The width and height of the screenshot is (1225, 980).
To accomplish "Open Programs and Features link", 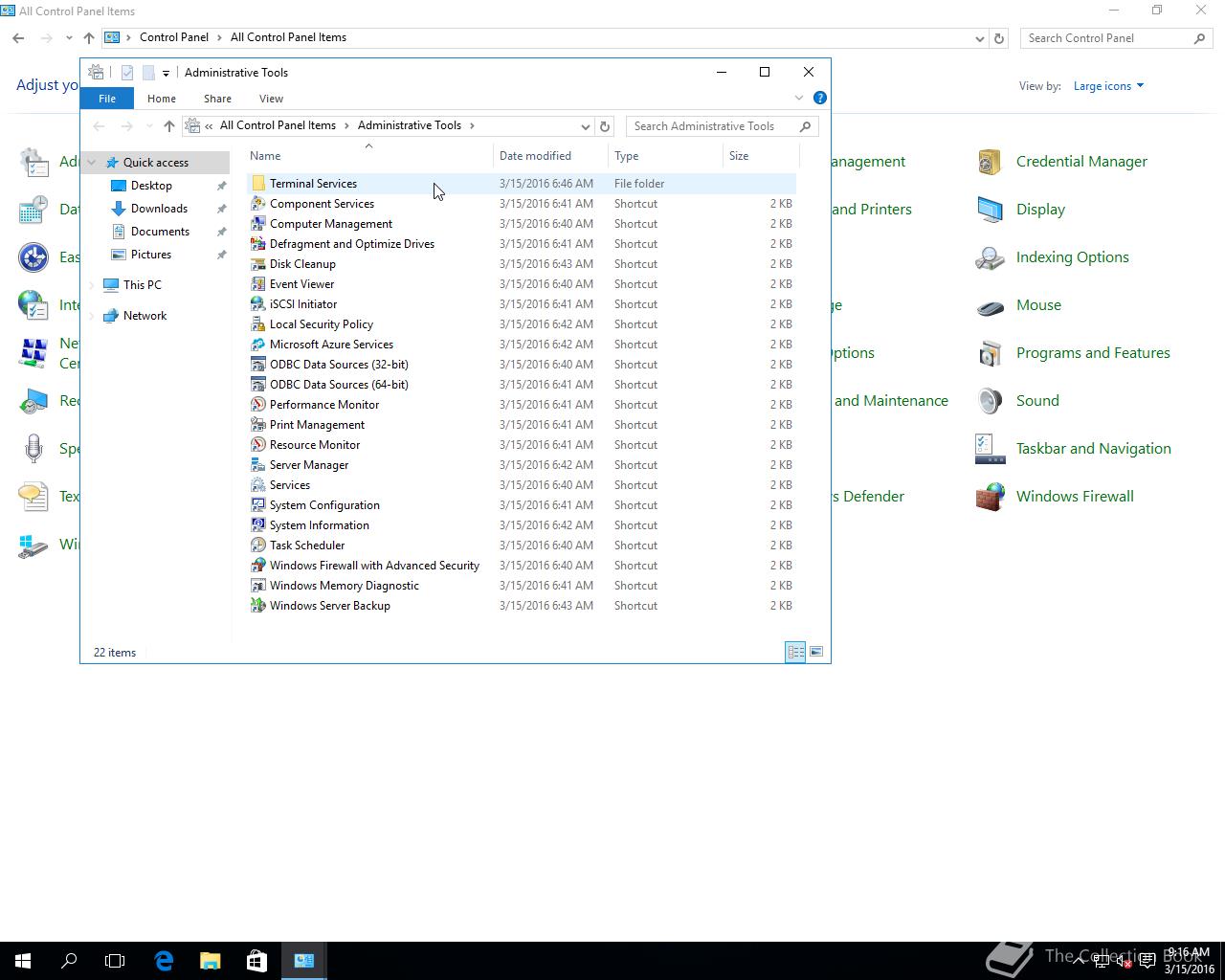I will [x=1093, y=353].
